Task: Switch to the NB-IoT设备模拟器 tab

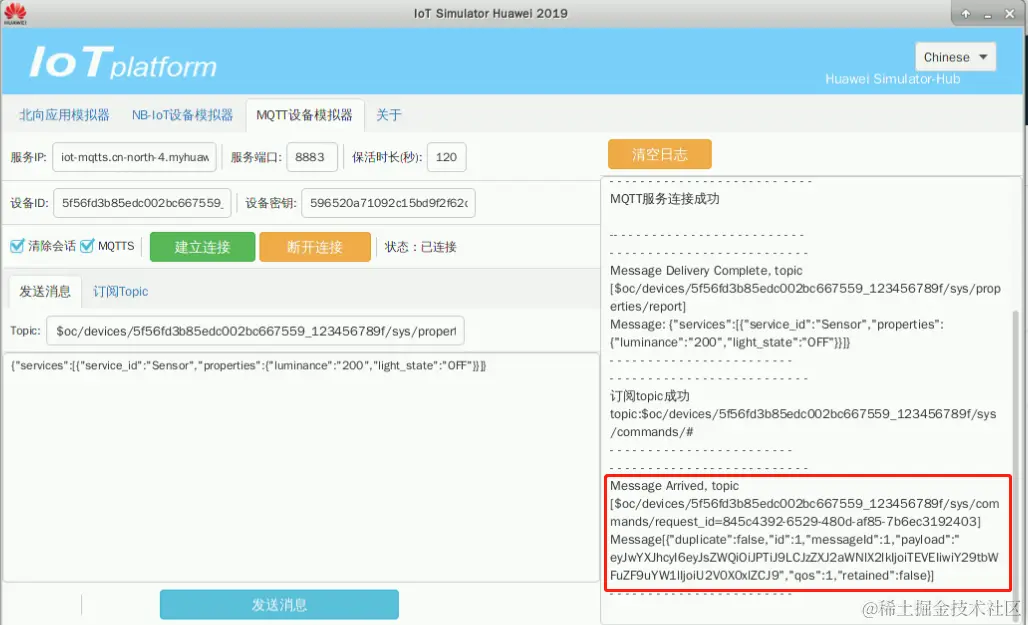Action: (182, 115)
